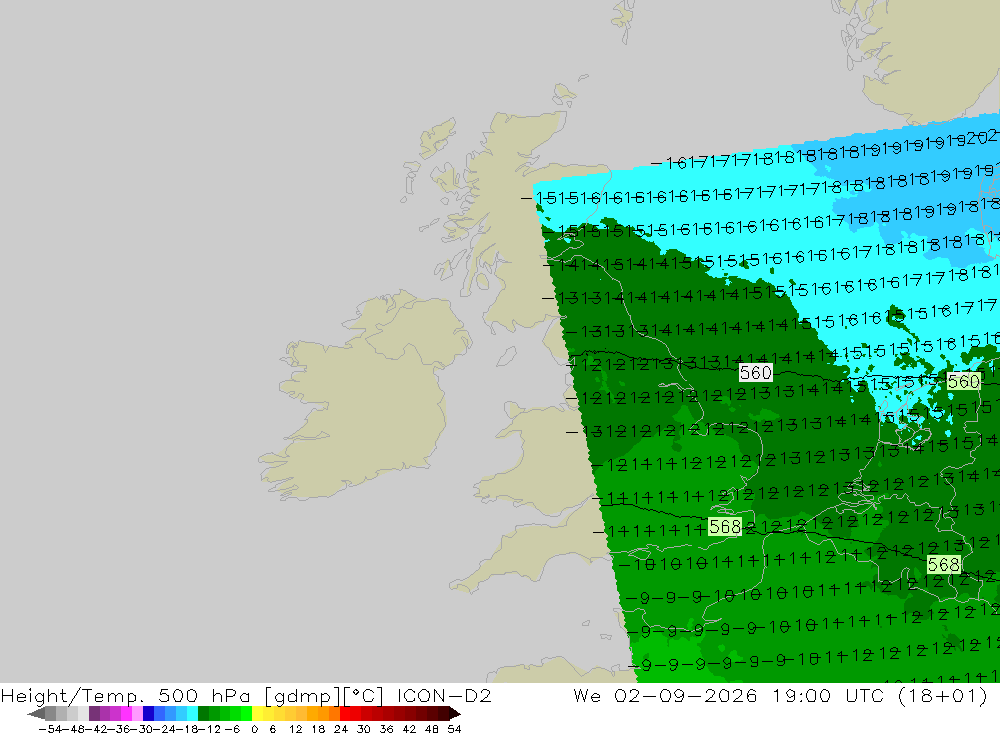Screen dimensions: 1000x733
Task: Click the -54 value on legend scale
Action: coord(50,729)
